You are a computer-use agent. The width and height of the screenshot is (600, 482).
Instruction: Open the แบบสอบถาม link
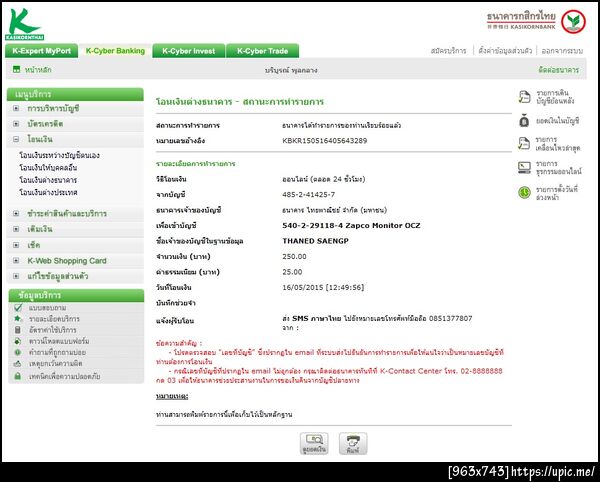click(x=47, y=308)
